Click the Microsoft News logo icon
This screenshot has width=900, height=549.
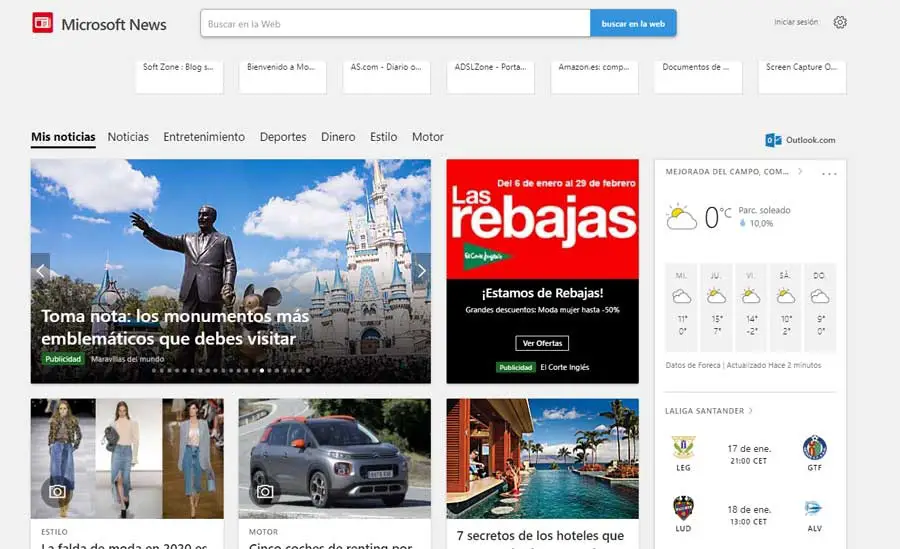(42, 23)
